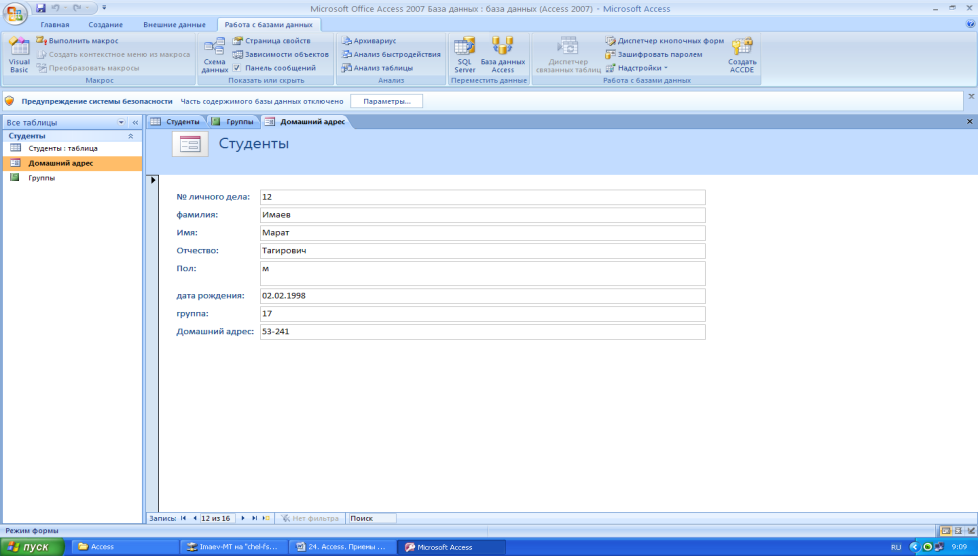
Task: Launch Архивариус documenter
Action: point(369,41)
